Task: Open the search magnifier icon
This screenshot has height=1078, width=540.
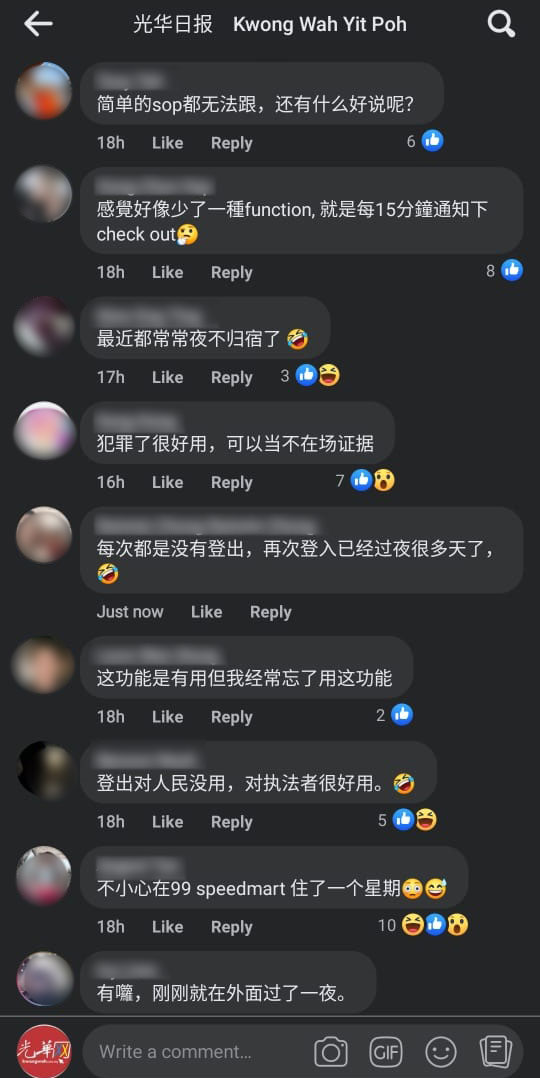Action: pos(501,25)
